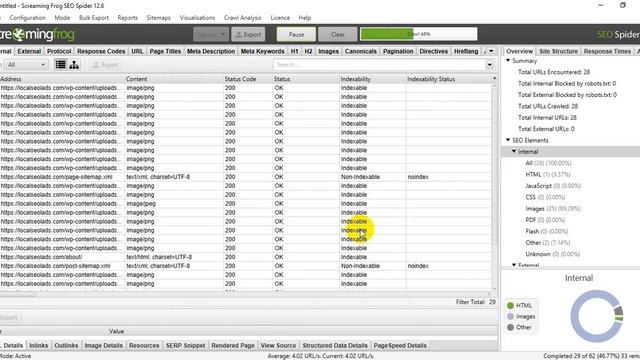Switch to list view icon

click(60, 64)
